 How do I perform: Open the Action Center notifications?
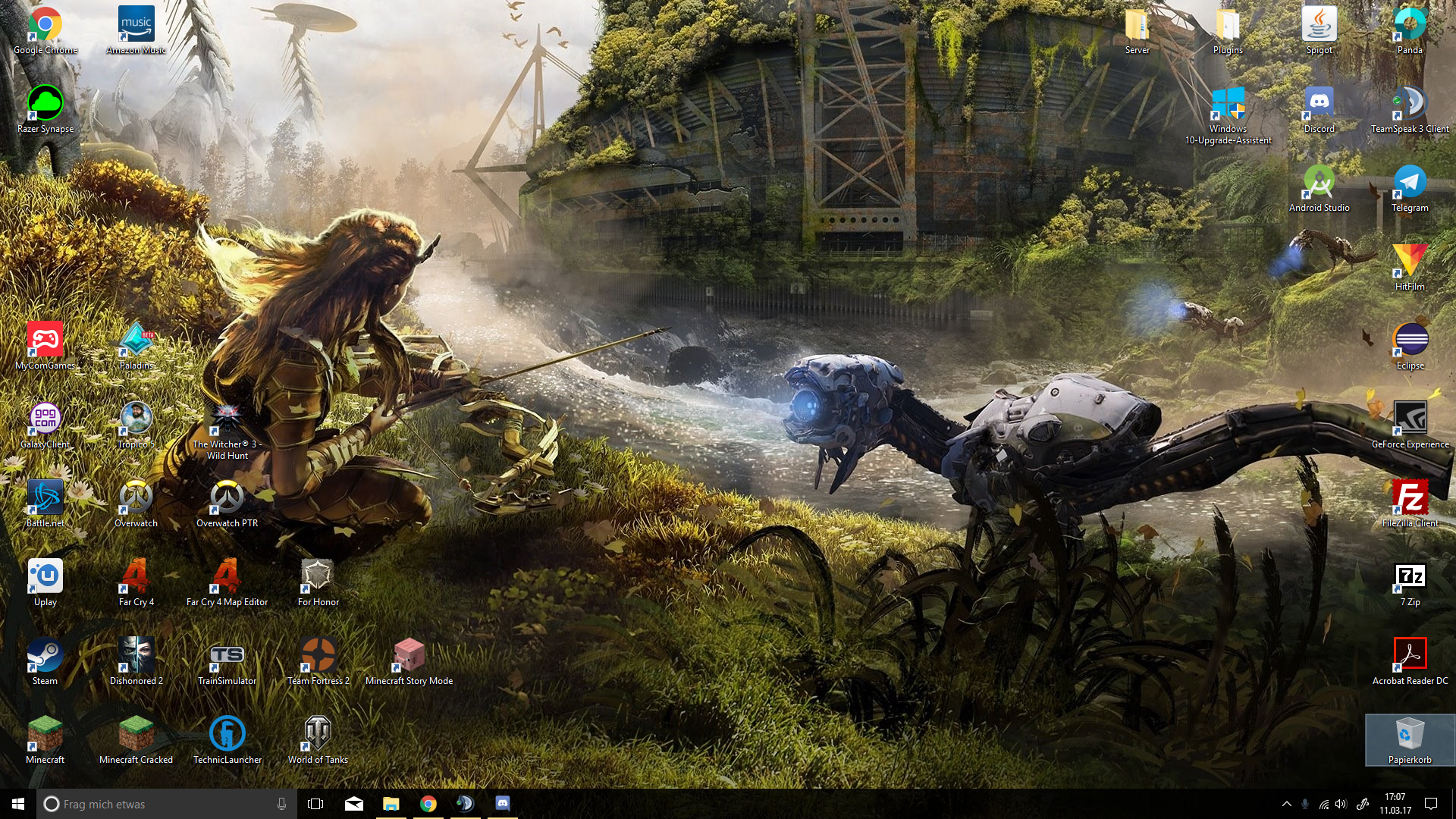[1431, 804]
